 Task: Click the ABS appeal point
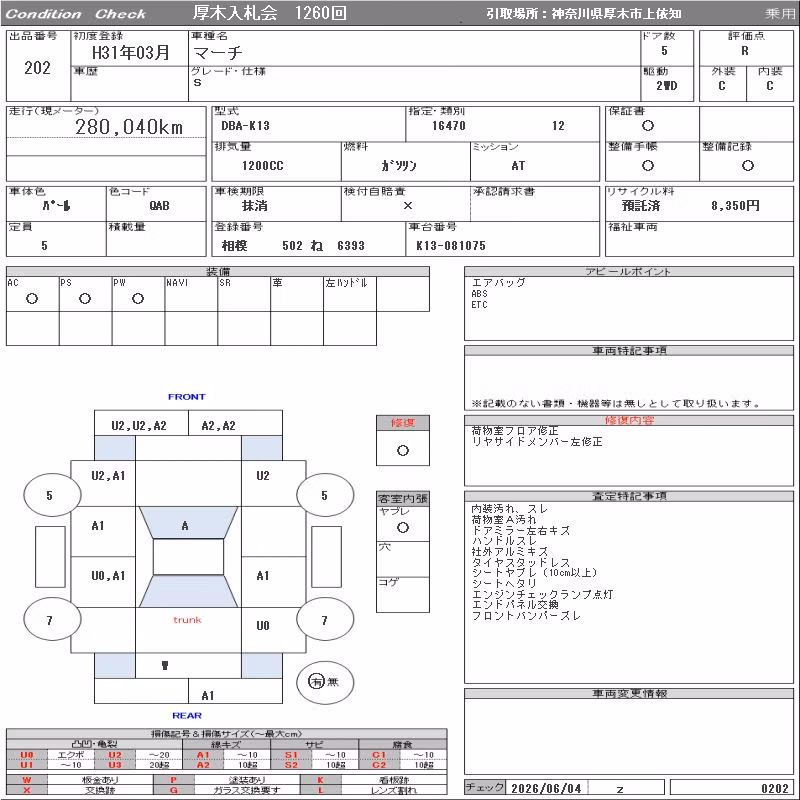(479, 294)
